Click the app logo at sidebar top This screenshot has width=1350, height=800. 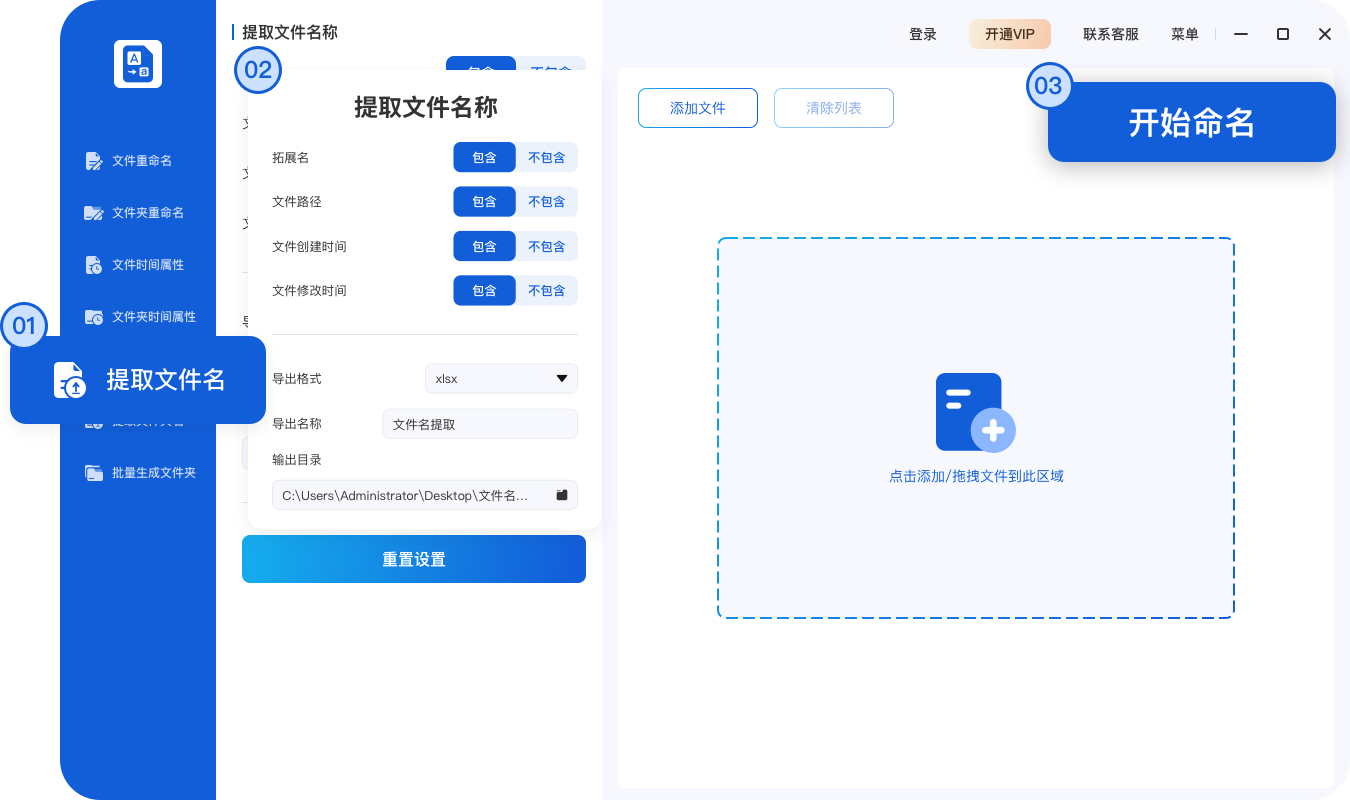pos(137,63)
